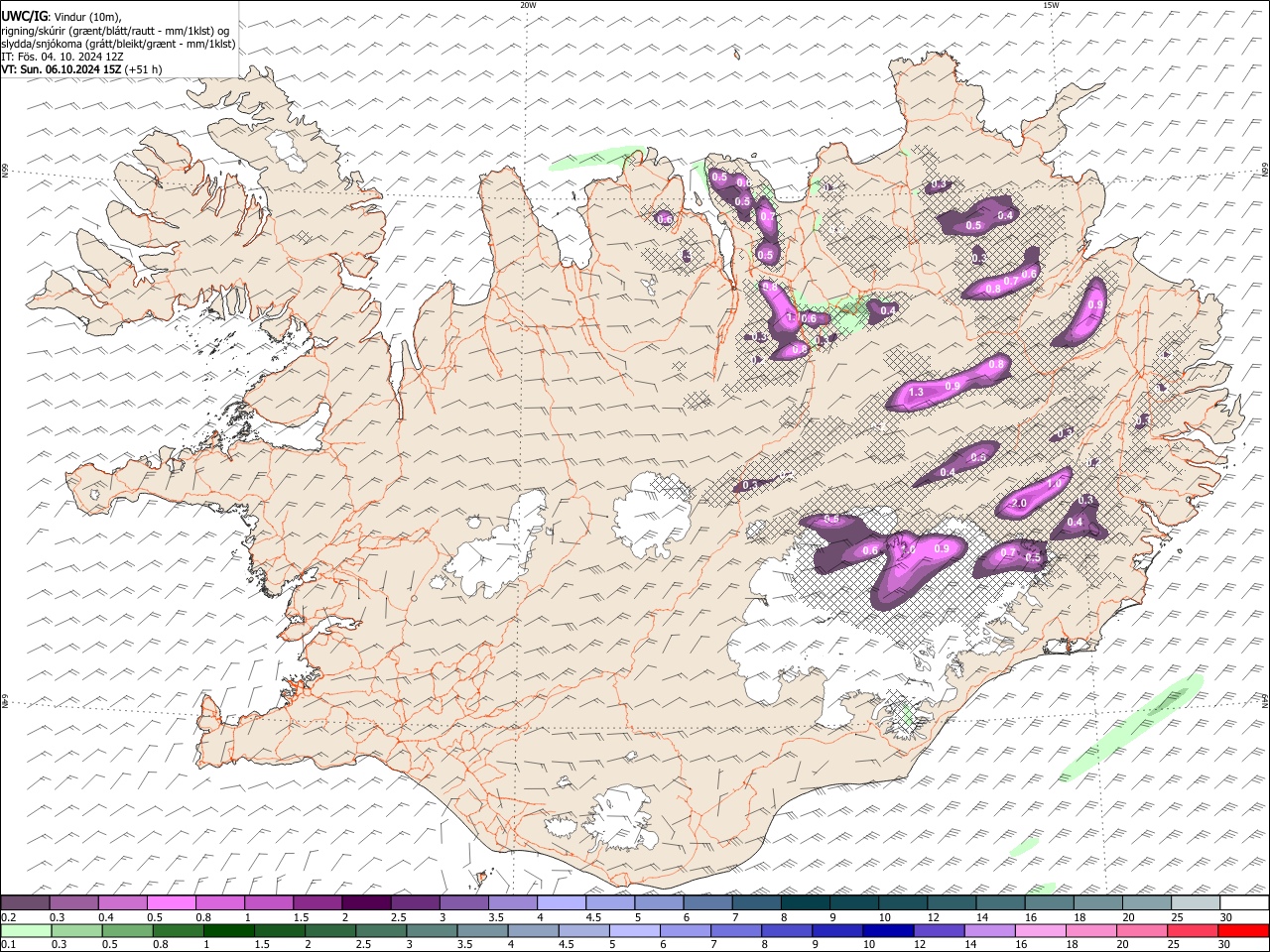Click the '0.2' label in upper legend
Image resolution: width=1270 pixels, height=952 pixels.
coord(8,917)
